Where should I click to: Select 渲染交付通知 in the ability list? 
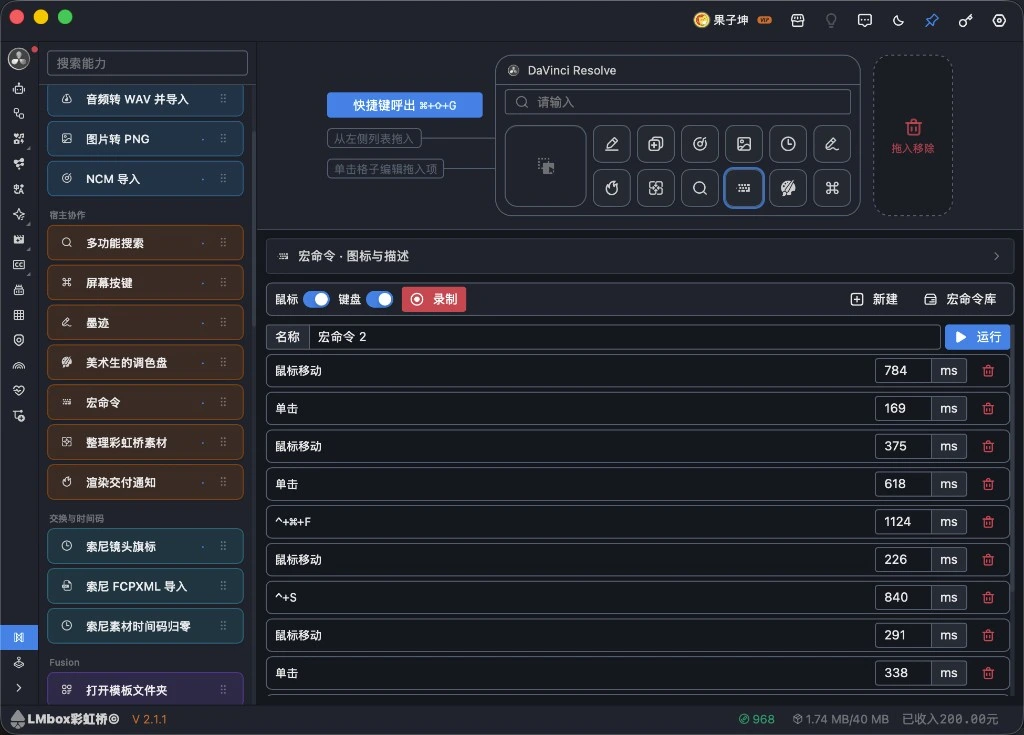pyautogui.click(x=145, y=482)
